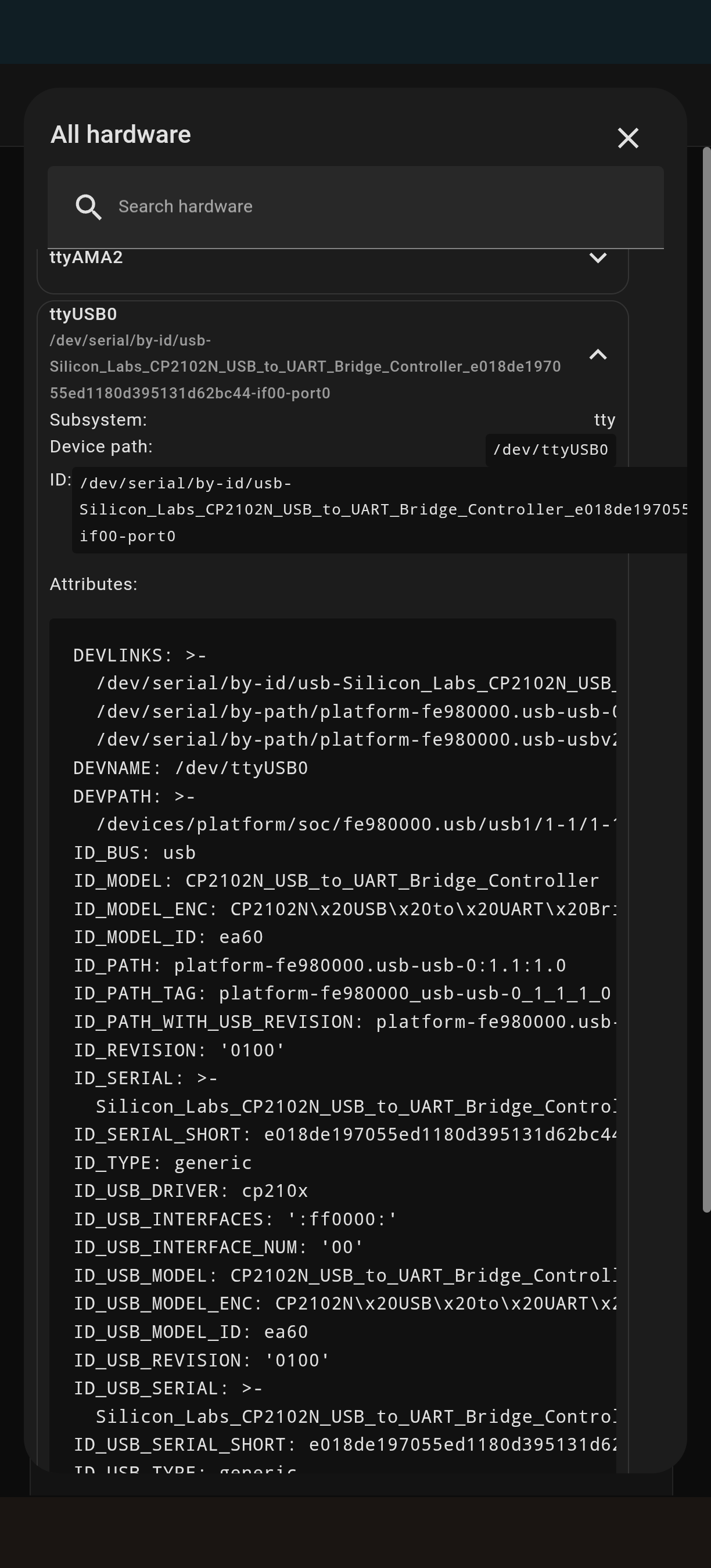Click the All hardware heading

click(120, 135)
